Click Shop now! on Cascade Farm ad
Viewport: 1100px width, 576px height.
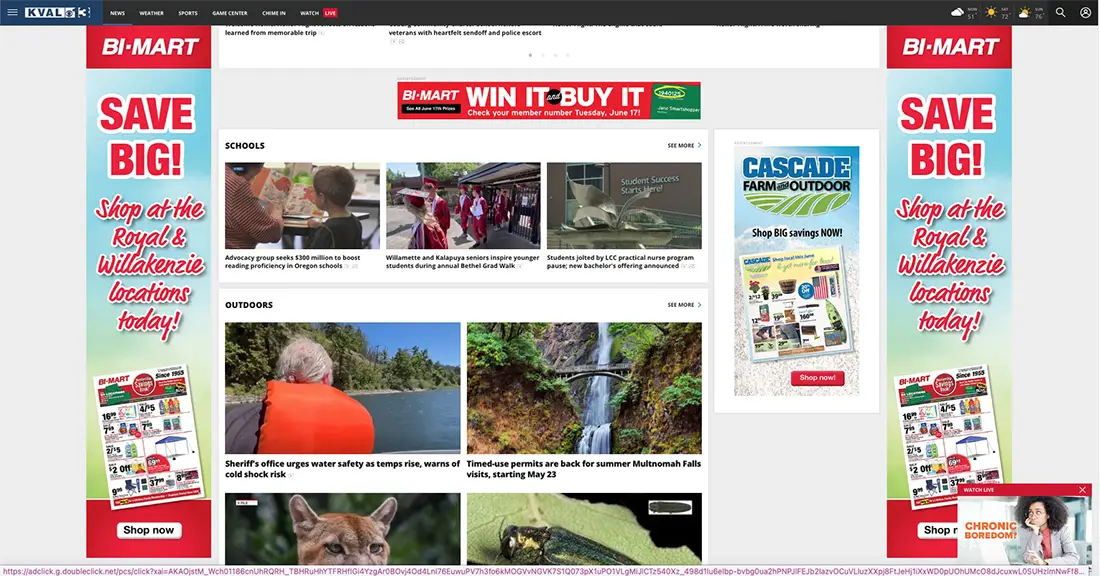pos(817,377)
